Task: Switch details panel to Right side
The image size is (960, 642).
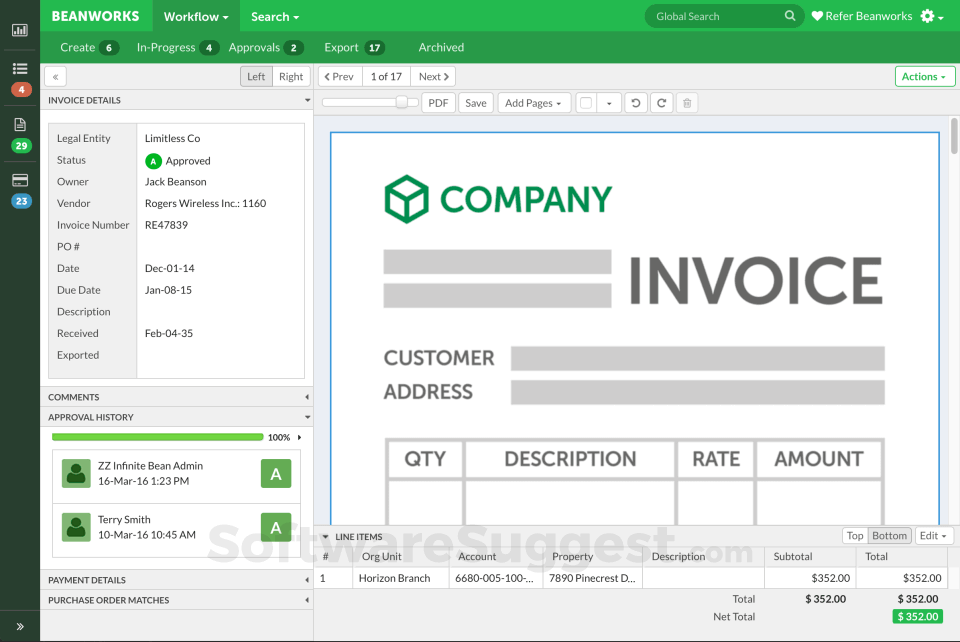Action: click(x=291, y=77)
